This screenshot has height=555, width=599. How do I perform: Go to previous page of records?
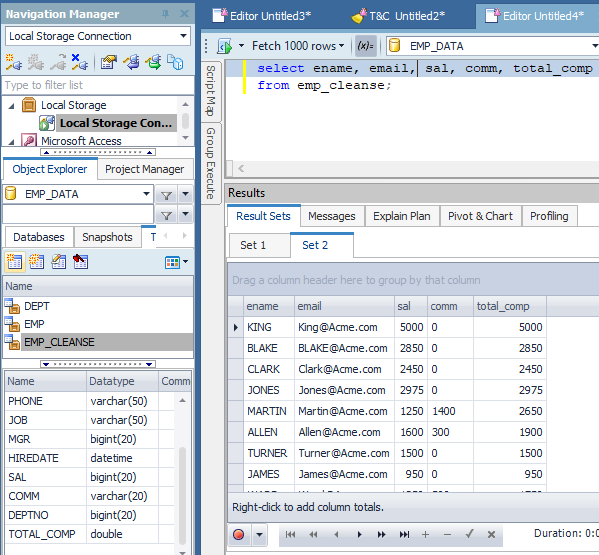pyautogui.click(x=313, y=534)
